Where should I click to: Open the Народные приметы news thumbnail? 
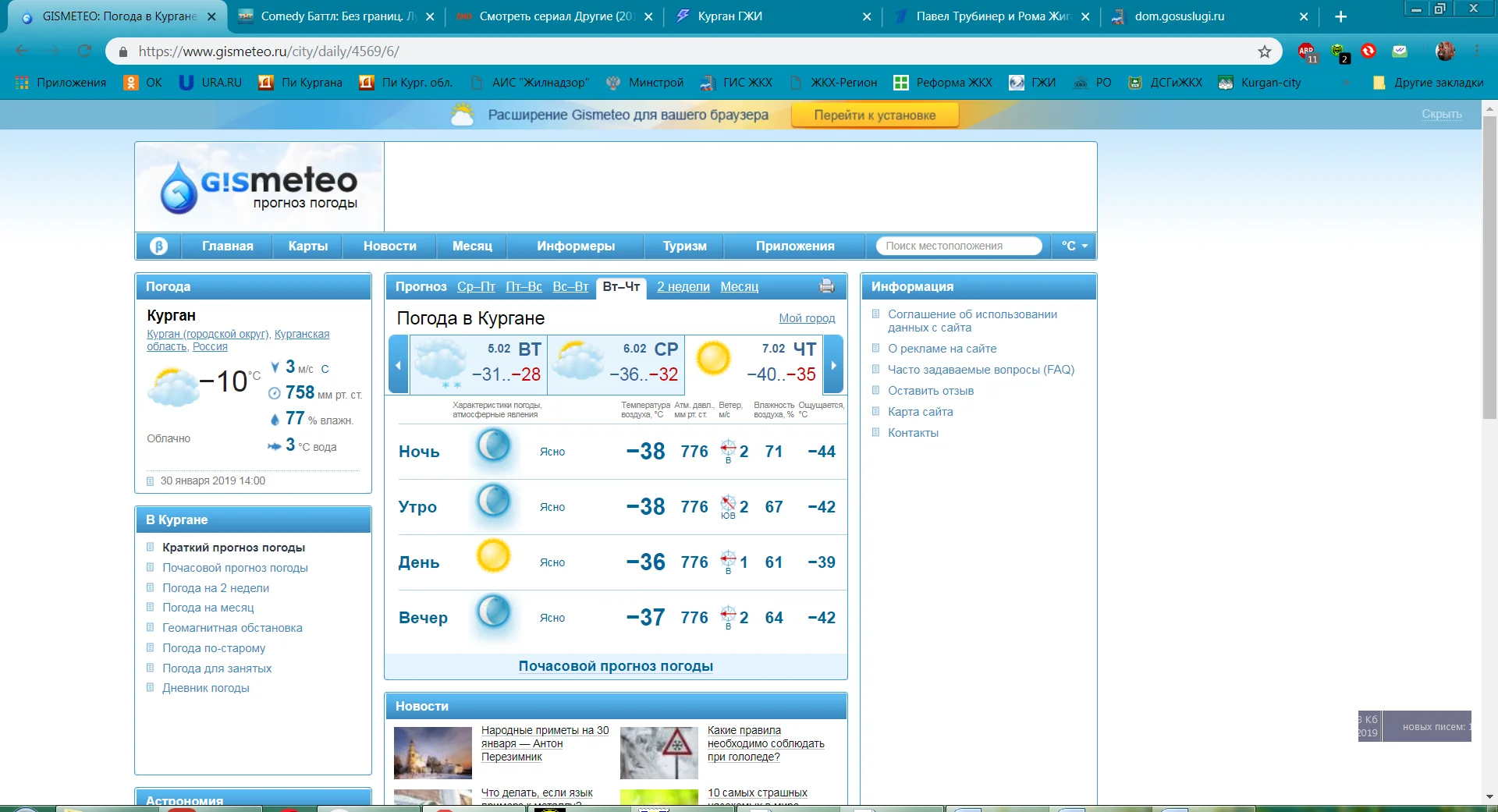coord(433,753)
